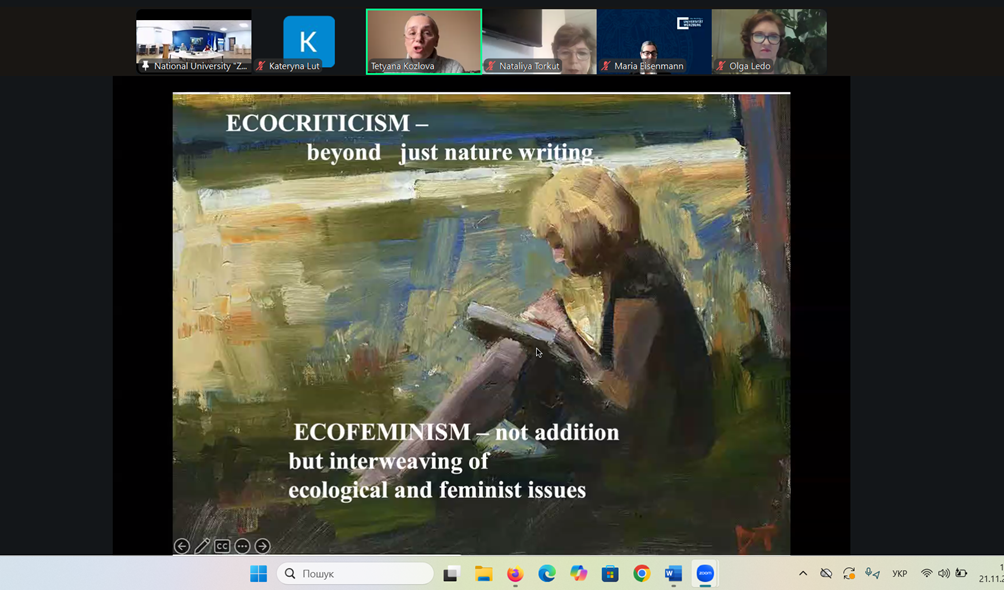Open slideshow more options (three dots)
Image resolution: width=1004 pixels, height=590 pixels.
click(x=242, y=546)
